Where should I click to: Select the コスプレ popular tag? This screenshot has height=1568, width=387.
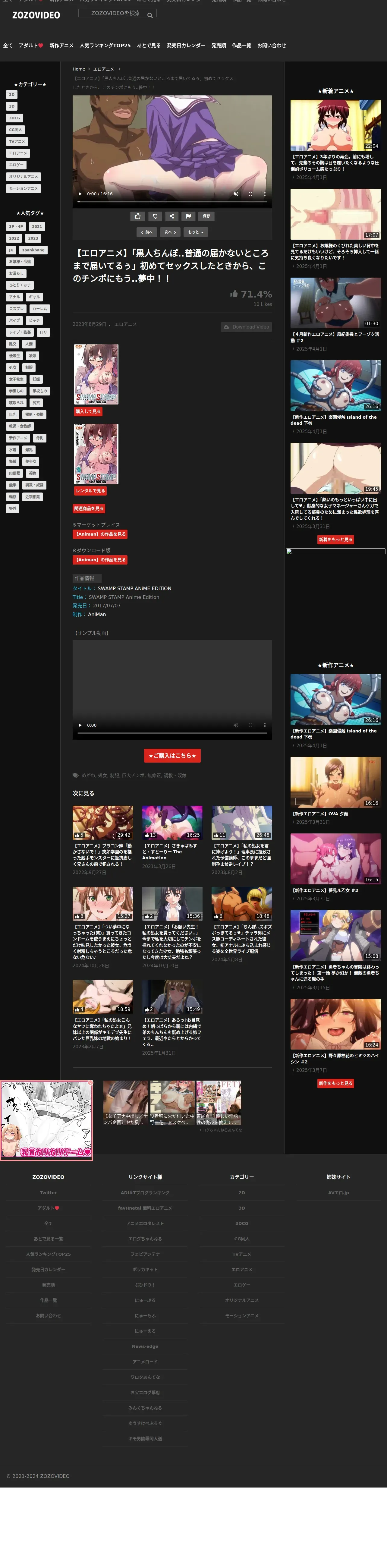click(17, 309)
